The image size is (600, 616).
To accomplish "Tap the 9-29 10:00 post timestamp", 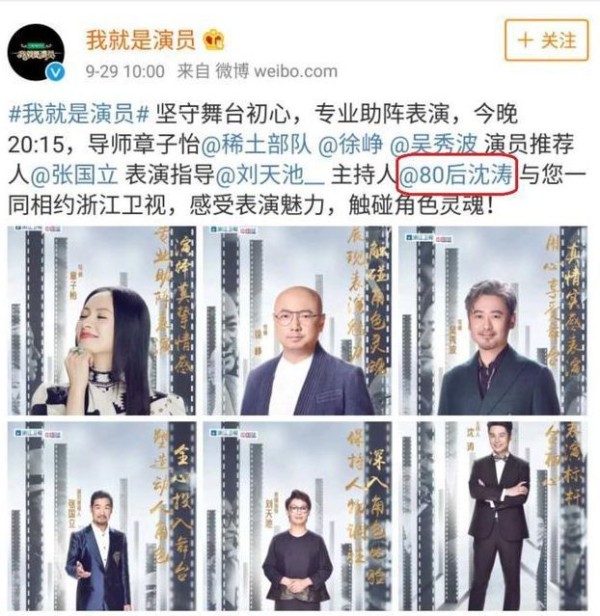I will tap(125, 72).
